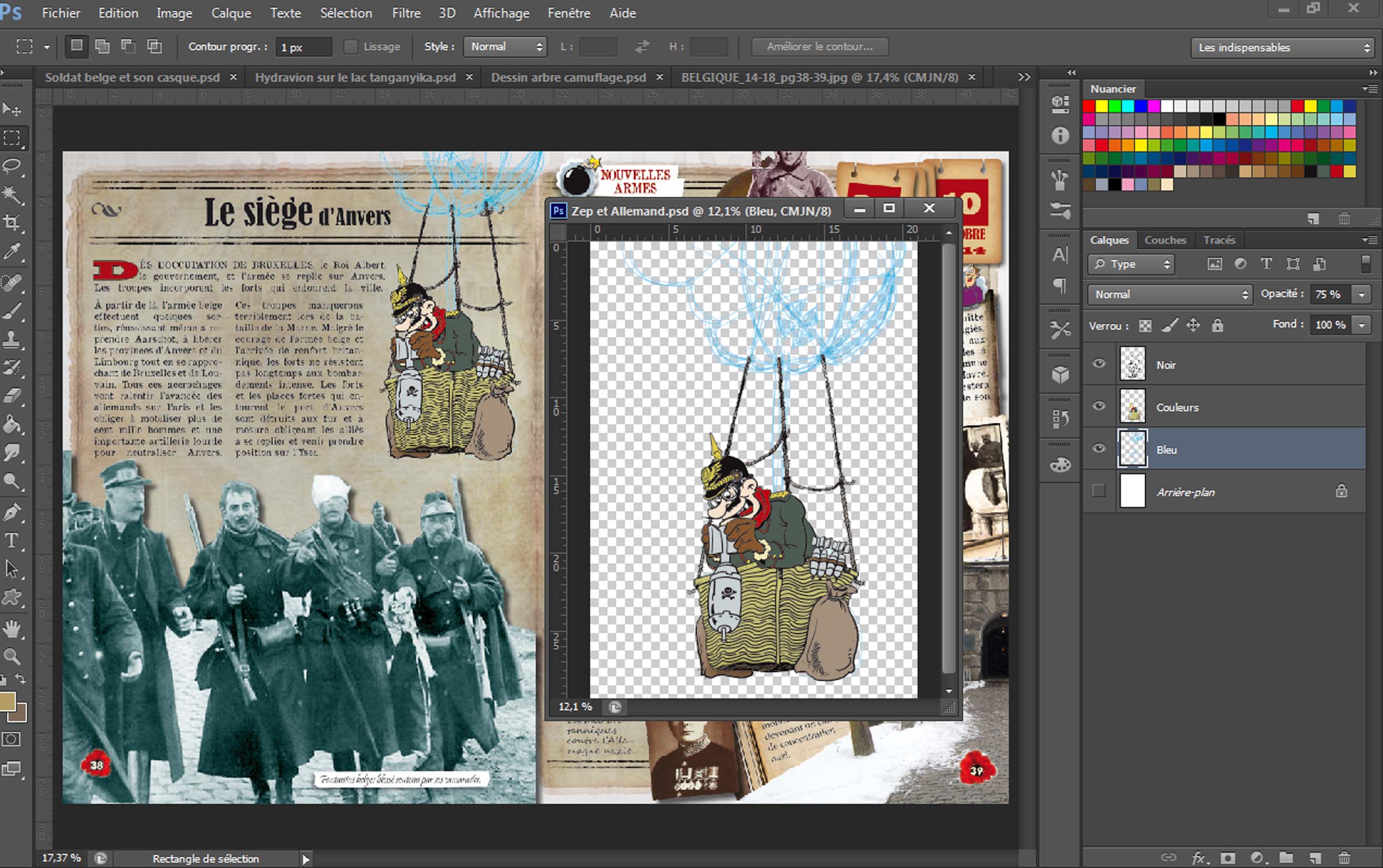
Task: Toggle Quick Mask mode icon
Action: click(x=11, y=739)
